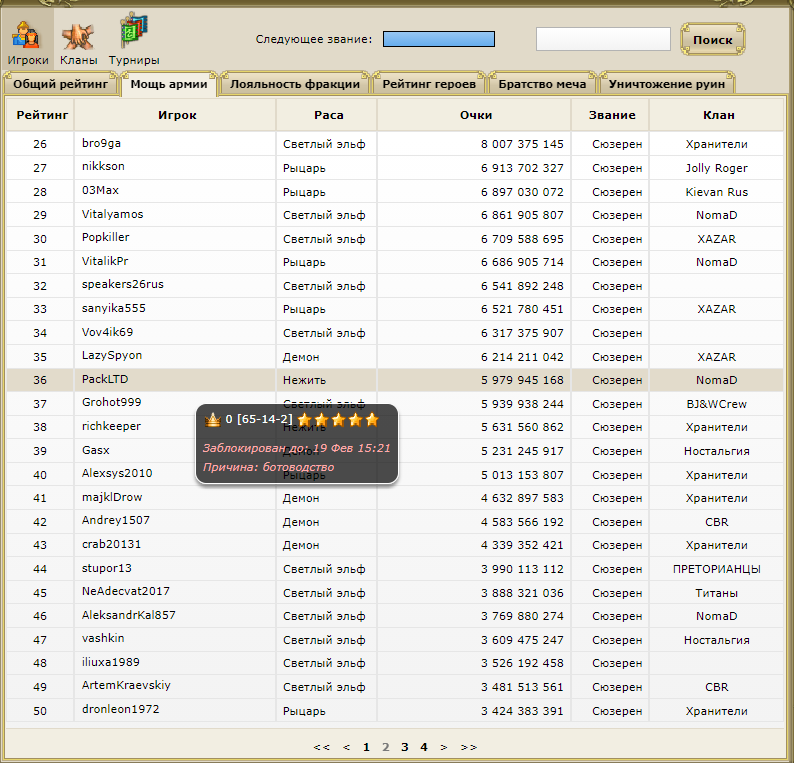Go to the next page with >

point(444,747)
